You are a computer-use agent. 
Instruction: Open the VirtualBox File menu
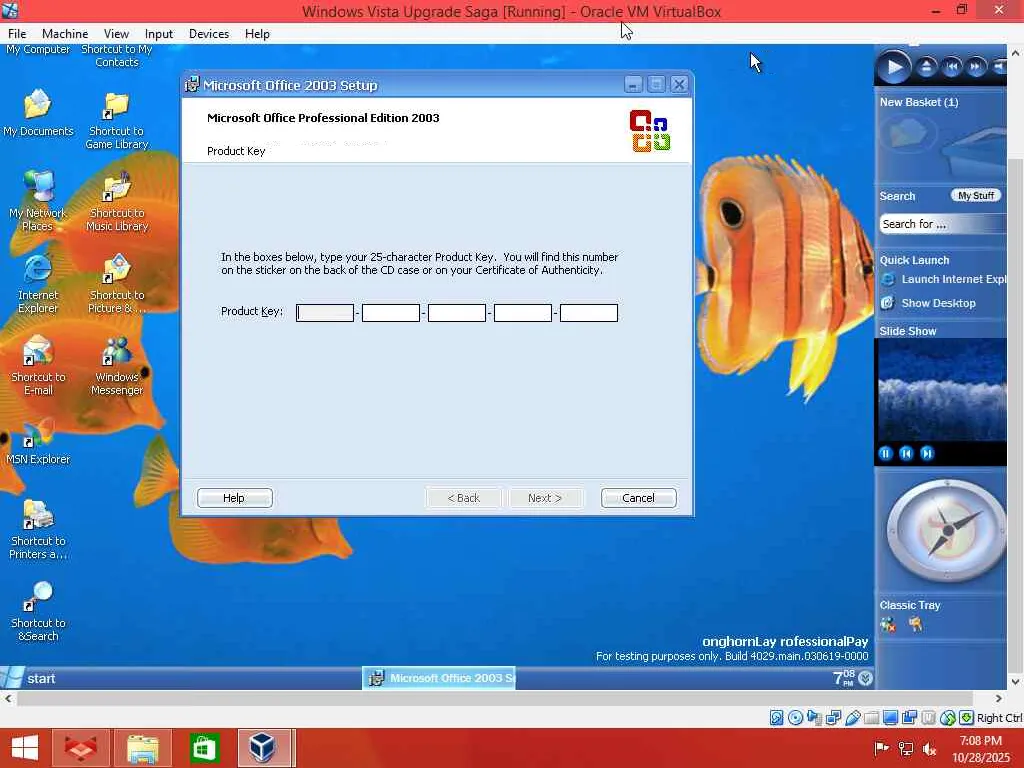pyautogui.click(x=17, y=34)
